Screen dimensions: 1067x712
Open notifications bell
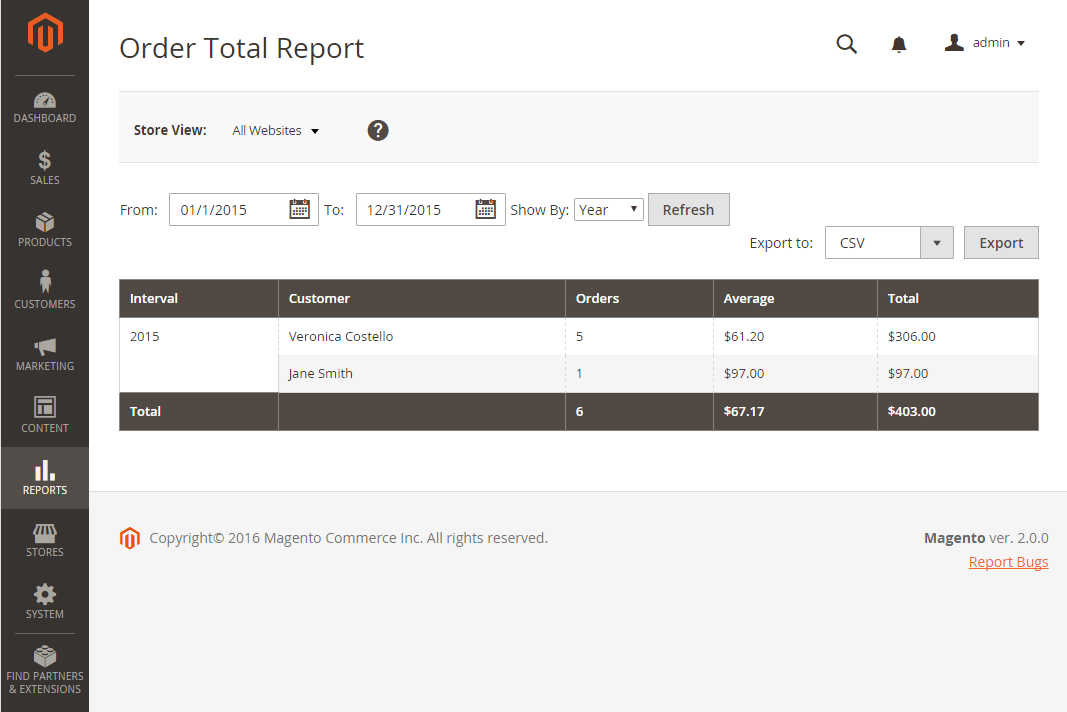click(x=899, y=44)
